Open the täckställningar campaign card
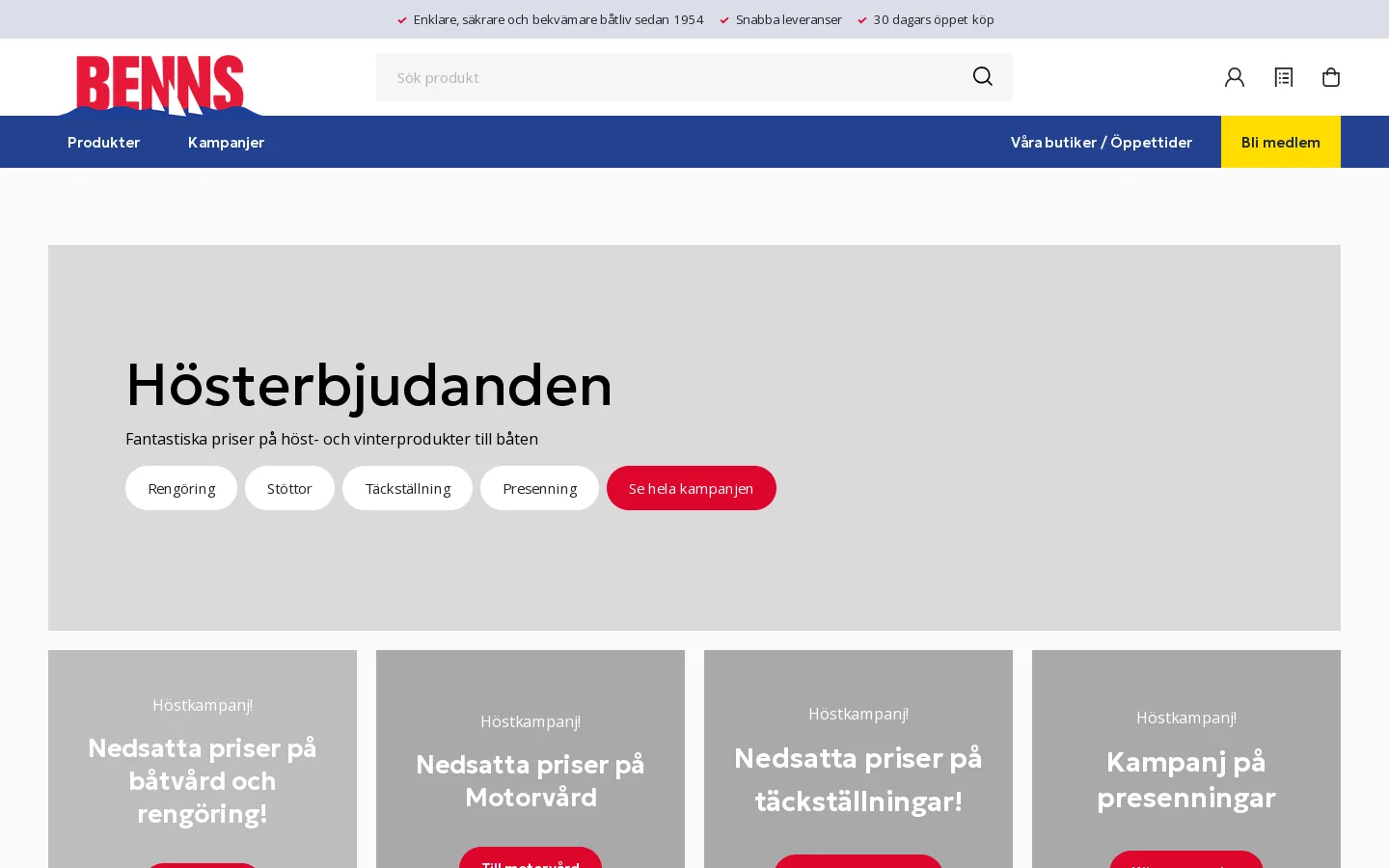Image resolution: width=1389 pixels, height=868 pixels. pos(858,759)
